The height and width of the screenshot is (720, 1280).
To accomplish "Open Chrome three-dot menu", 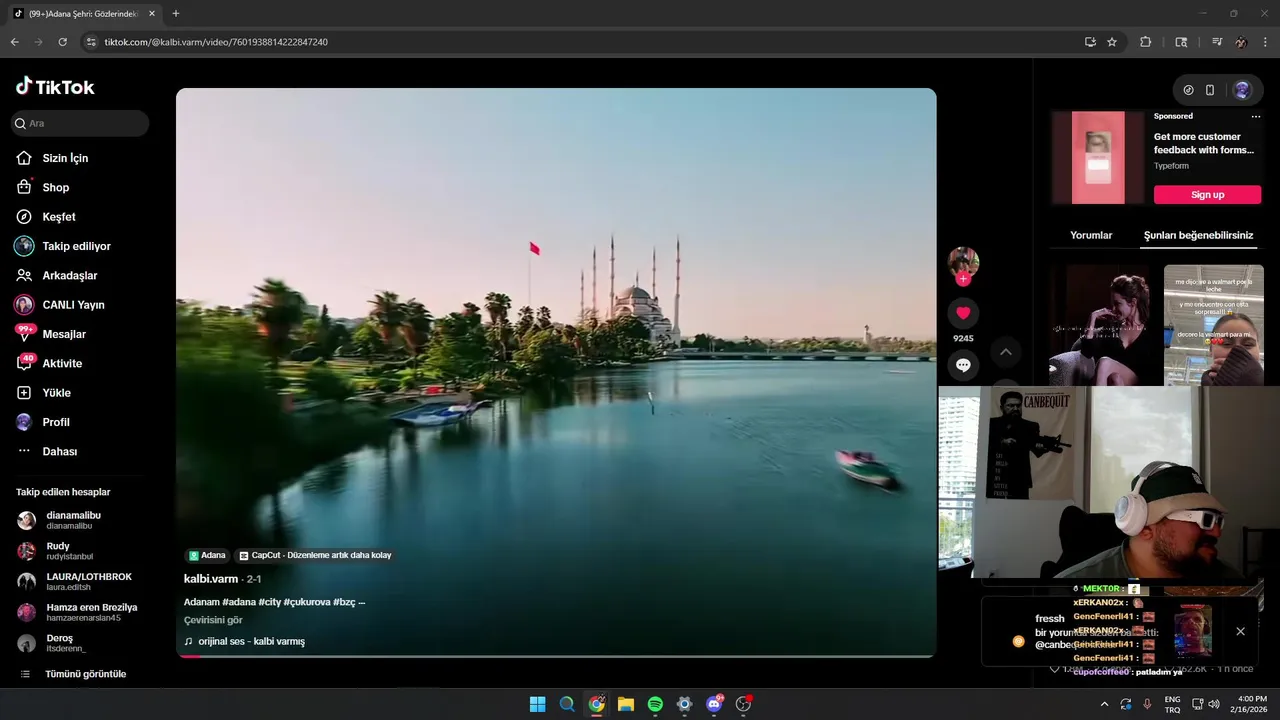I will point(1266,42).
